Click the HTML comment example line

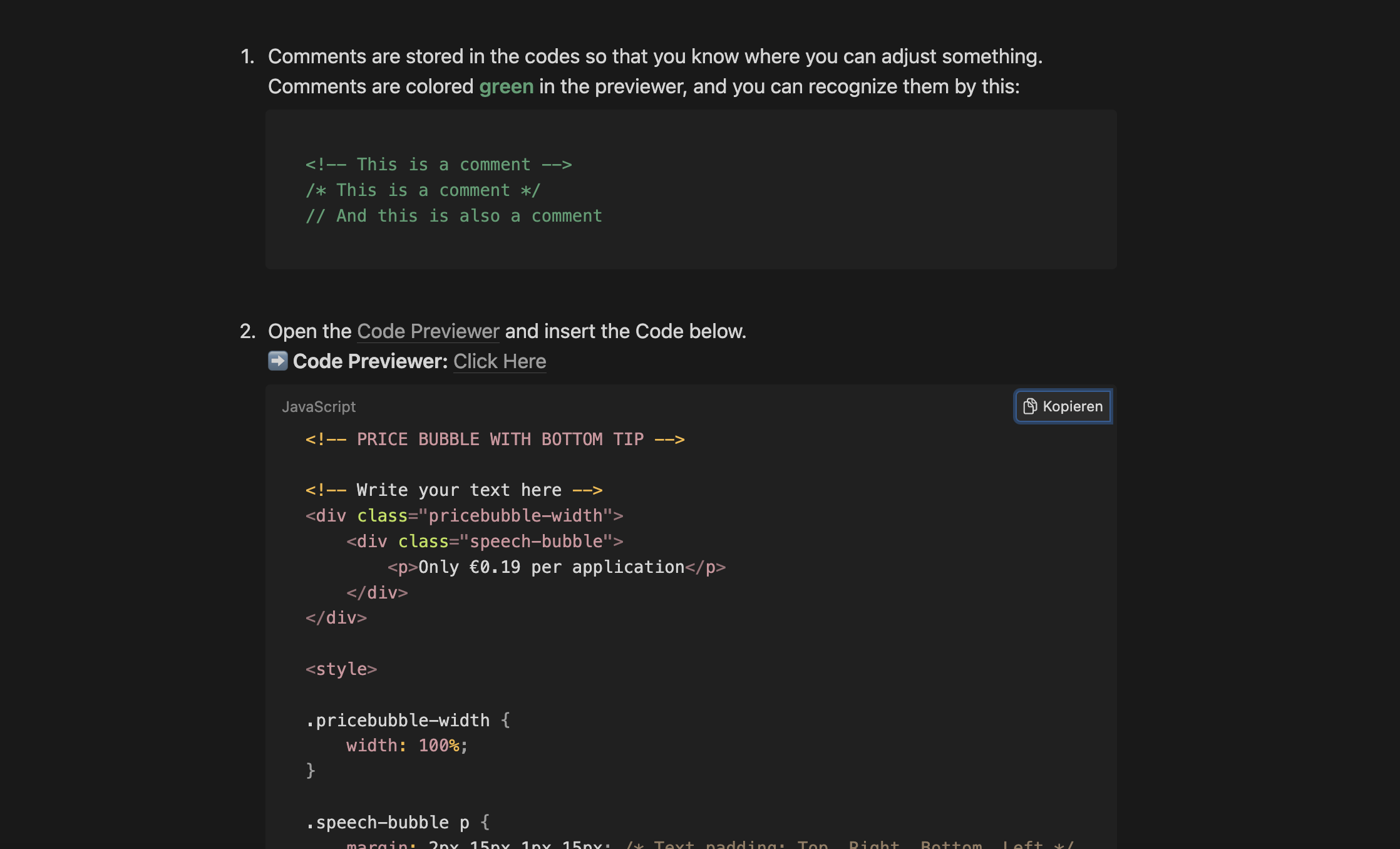[438, 165]
